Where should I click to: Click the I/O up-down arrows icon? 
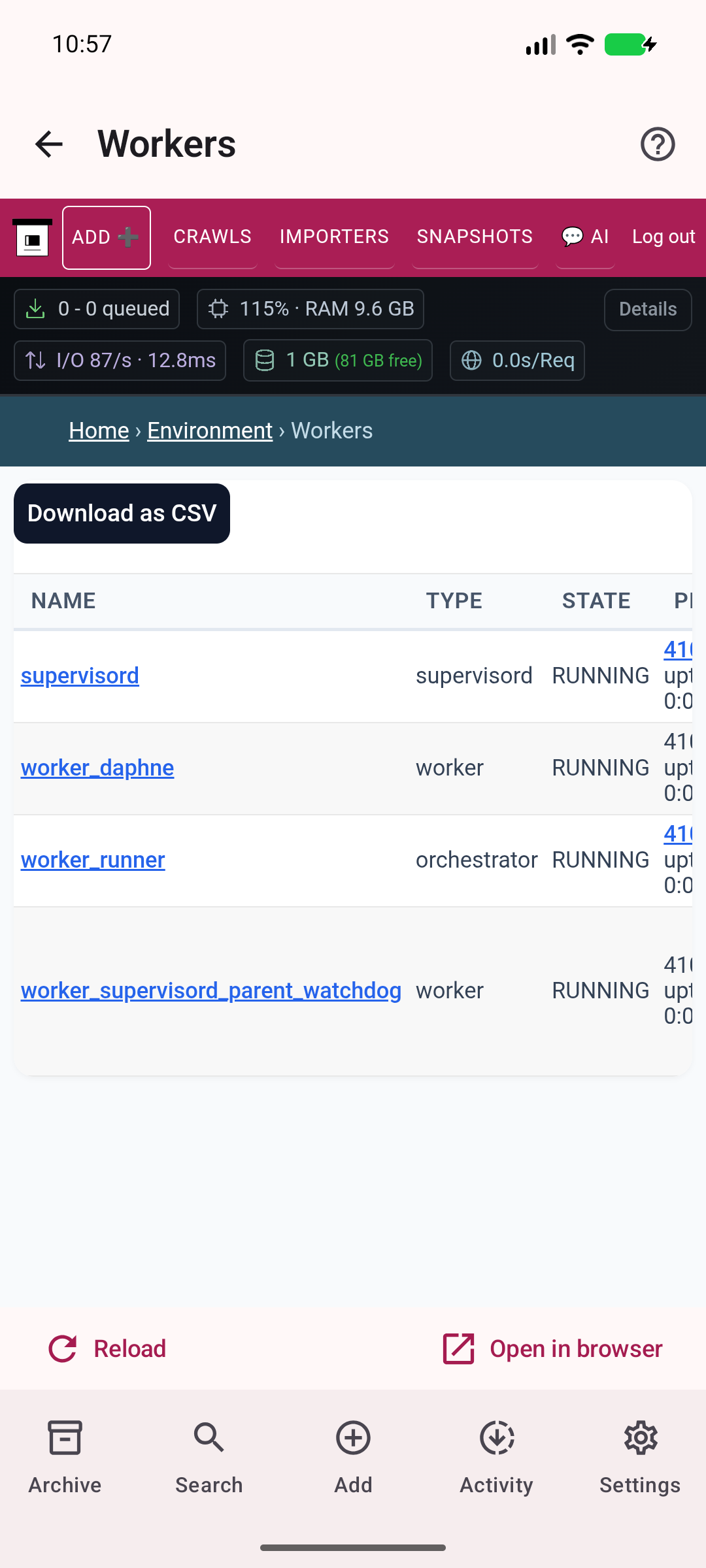click(x=35, y=361)
